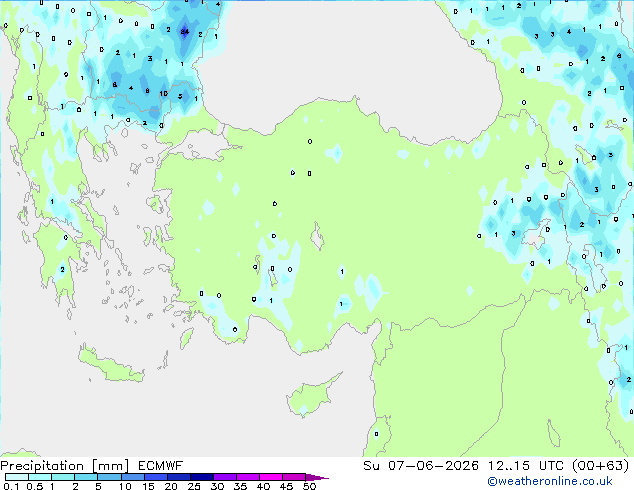This screenshot has height=490, width=634.
Task: Click the 25–30 mm navy legend swatch
Action: (202, 477)
